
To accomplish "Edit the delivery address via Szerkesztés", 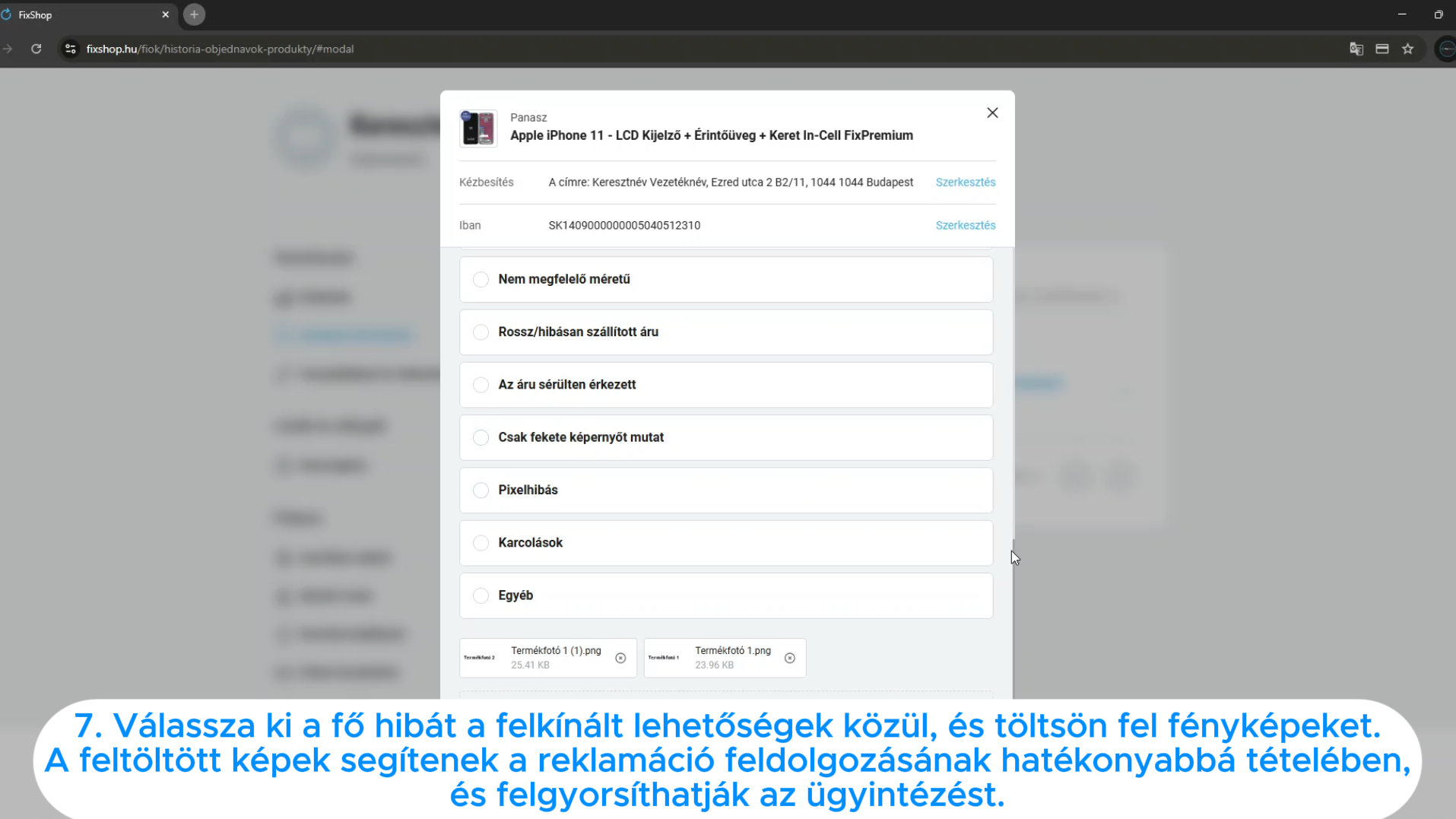I will click(965, 183).
